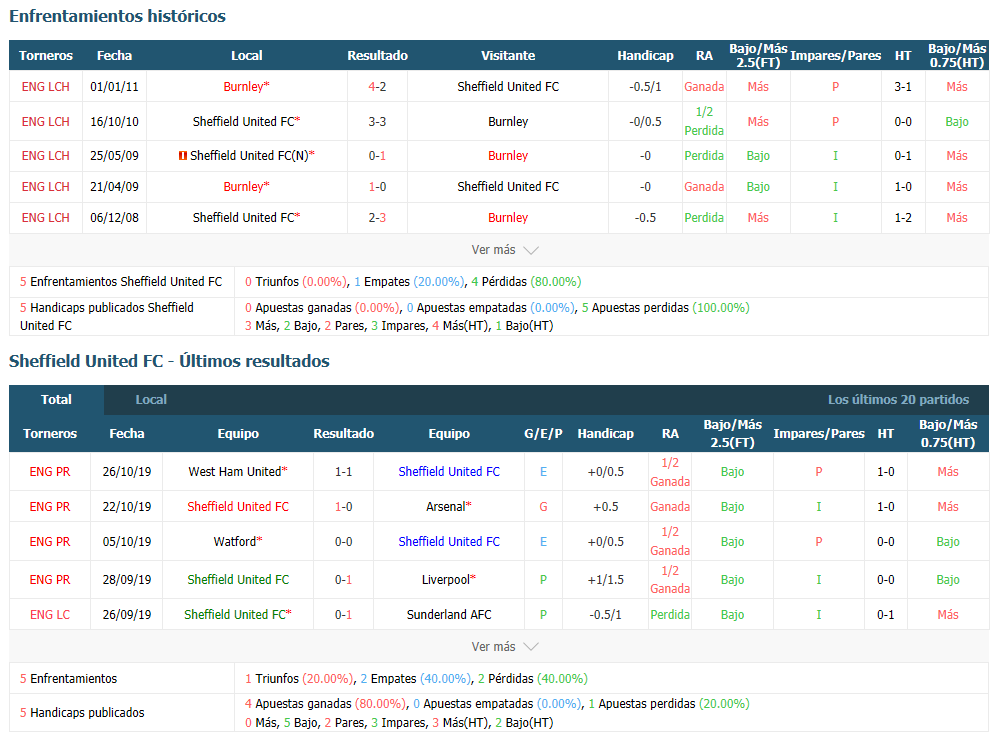Click HT score 1-2 in 06/12/08 row
Viewport: 1005px width, 737px height.
click(902, 218)
